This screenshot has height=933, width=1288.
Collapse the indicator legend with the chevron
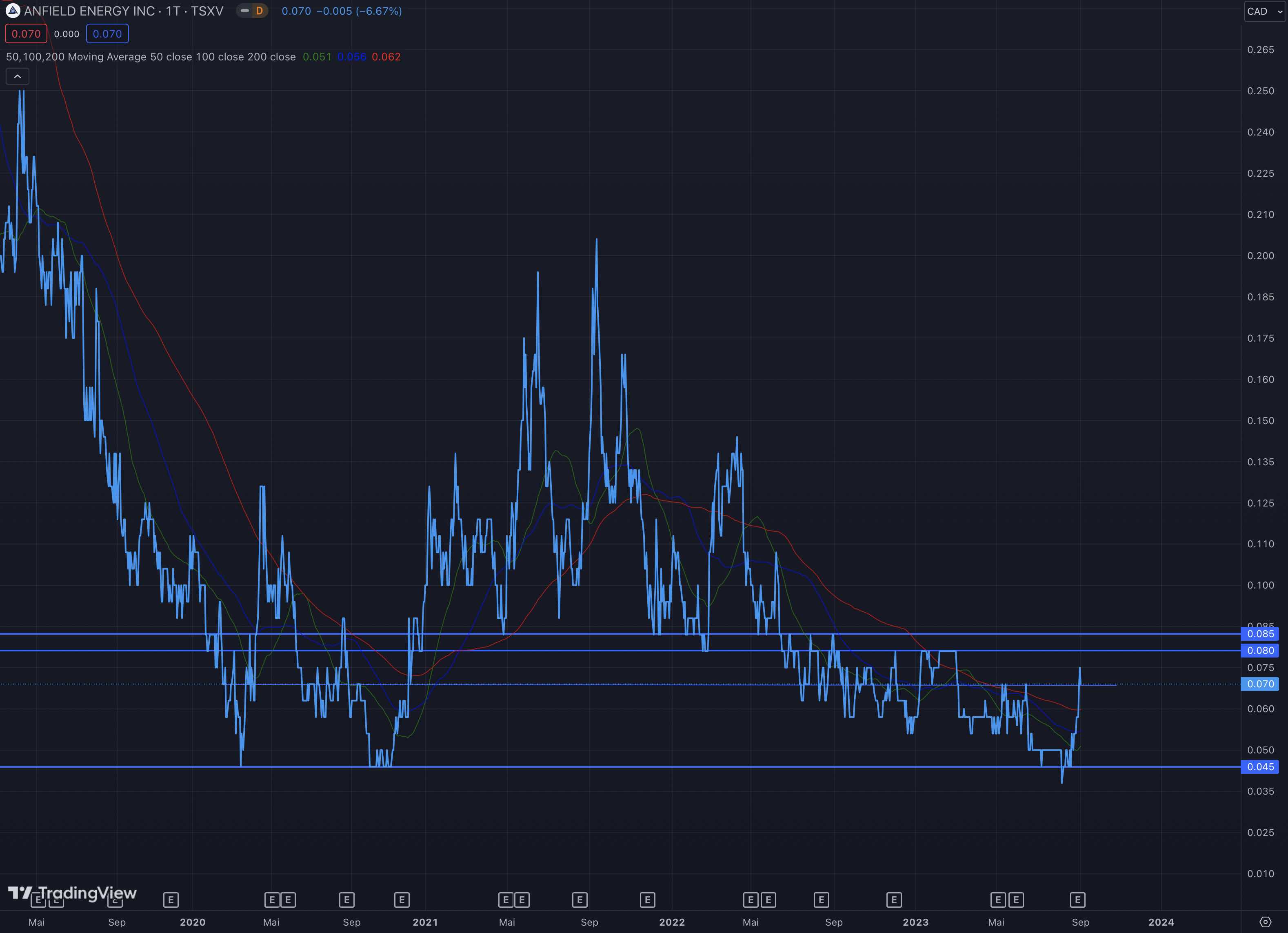[18, 76]
